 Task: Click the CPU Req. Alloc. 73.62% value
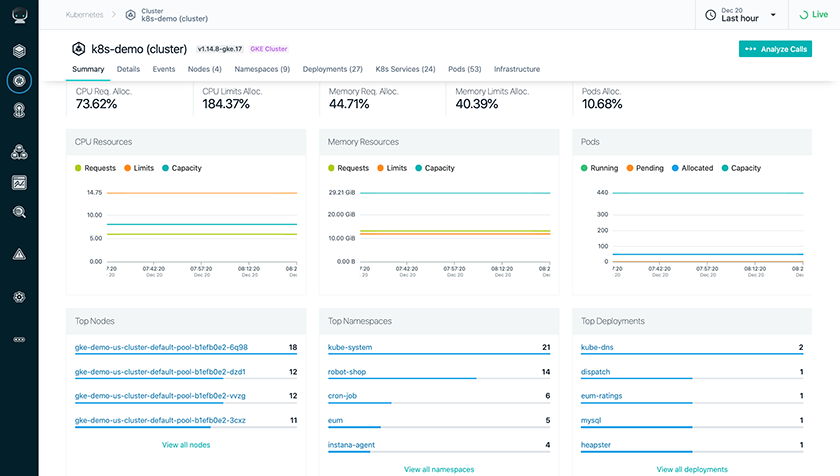(x=96, y=104)
